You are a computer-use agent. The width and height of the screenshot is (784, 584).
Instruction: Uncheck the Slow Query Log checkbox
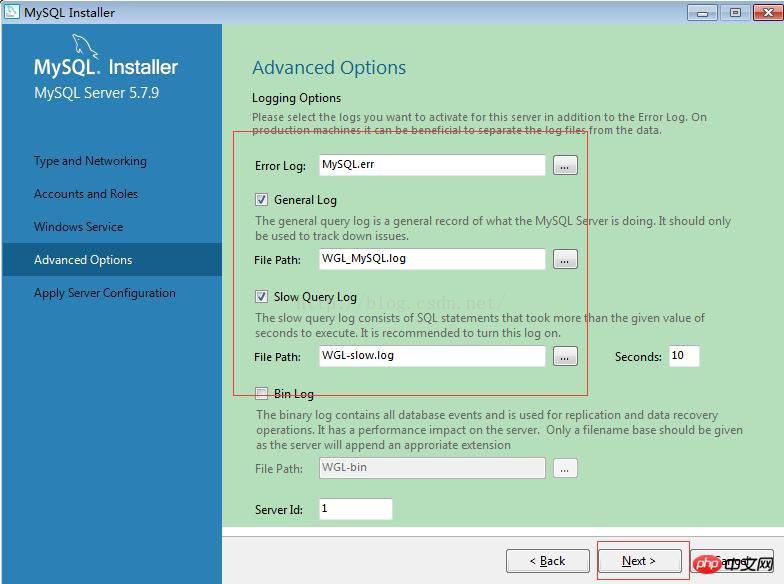coord(261,296)
